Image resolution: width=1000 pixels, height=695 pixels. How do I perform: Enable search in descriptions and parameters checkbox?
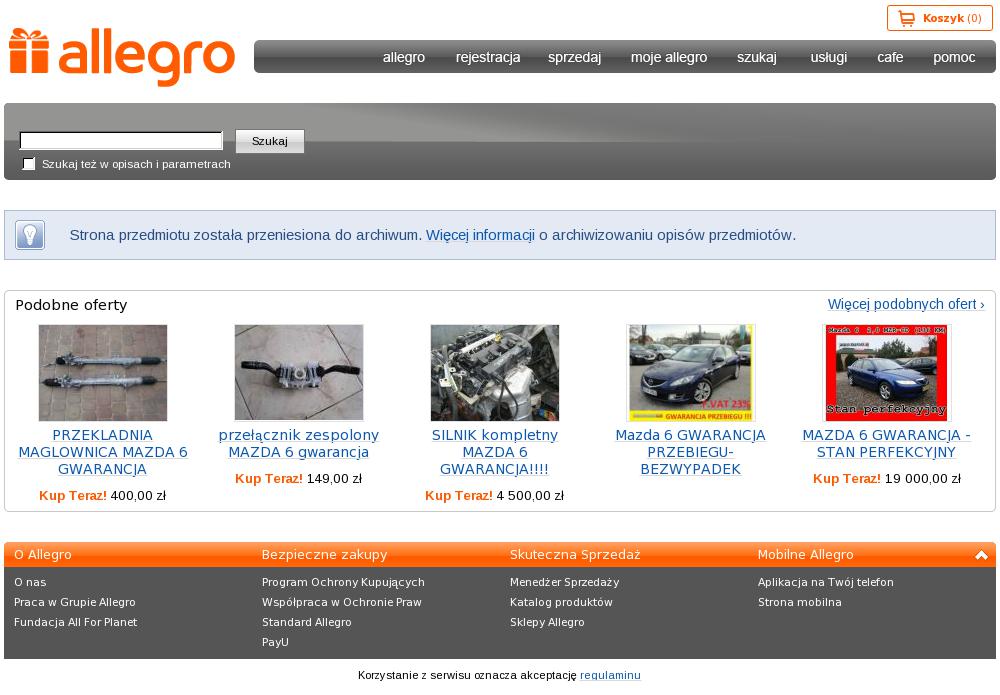click(29, 164)
